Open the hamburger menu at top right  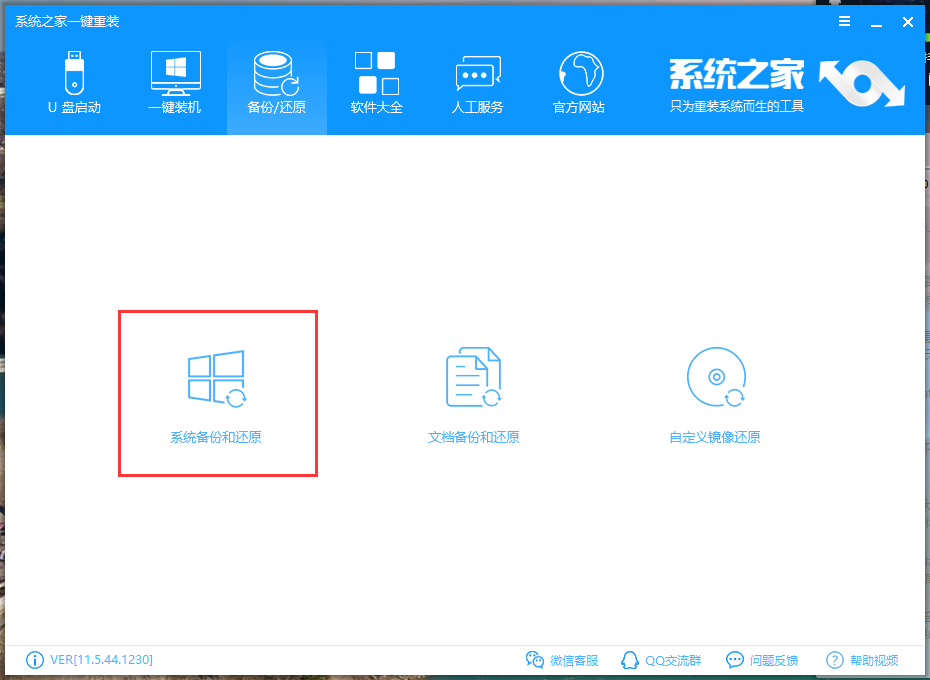point(844,21)
